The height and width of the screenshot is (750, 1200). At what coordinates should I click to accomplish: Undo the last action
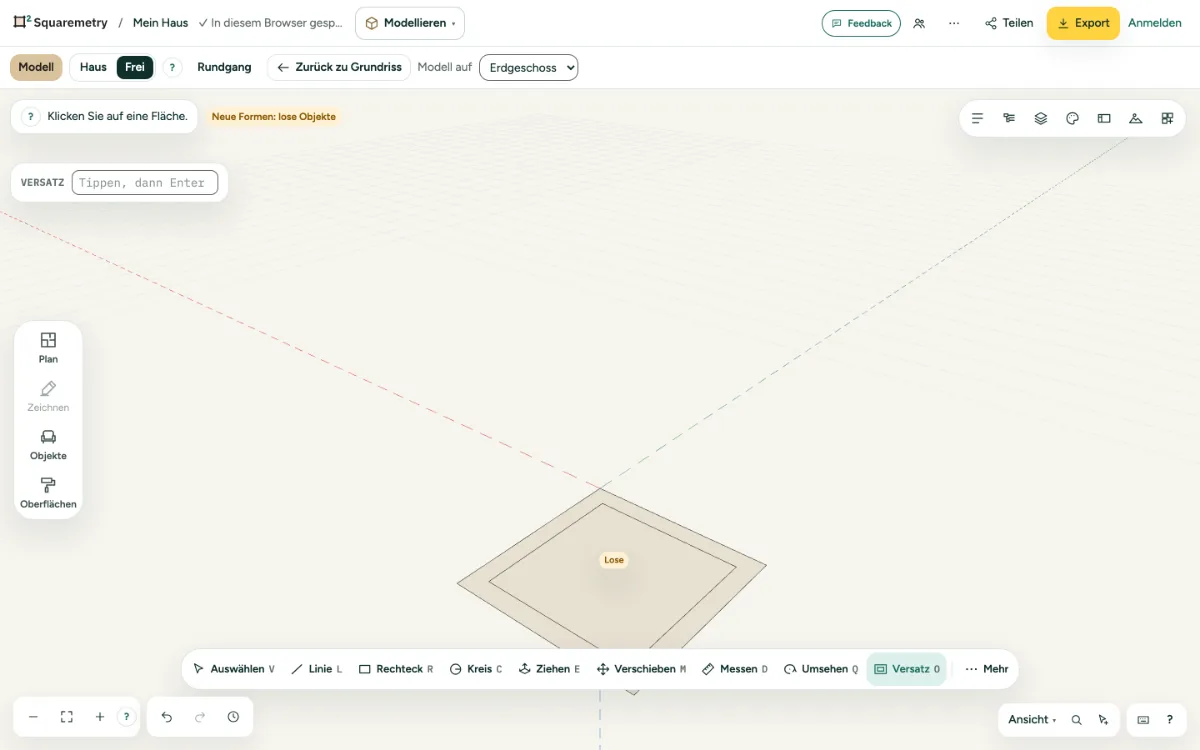[x=167, y=717]
